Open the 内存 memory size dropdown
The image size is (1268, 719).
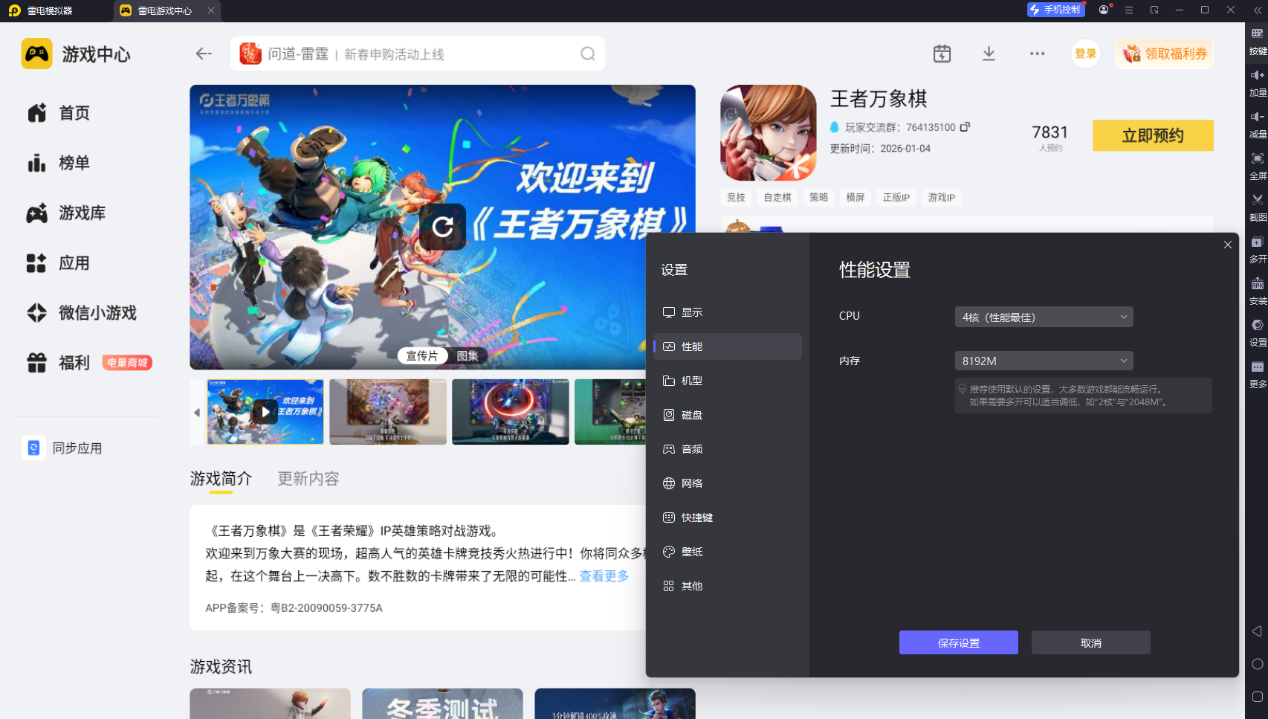[1043, 361]
